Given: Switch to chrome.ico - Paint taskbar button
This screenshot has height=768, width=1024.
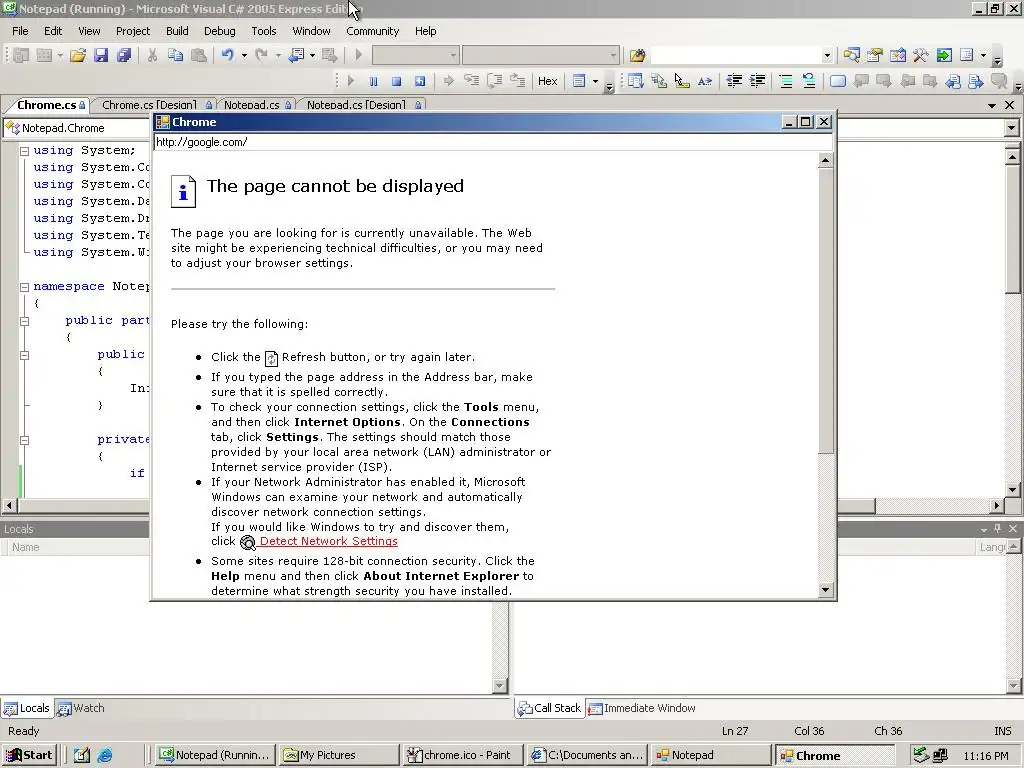Looking at the screenshot, I should point(462,755).
